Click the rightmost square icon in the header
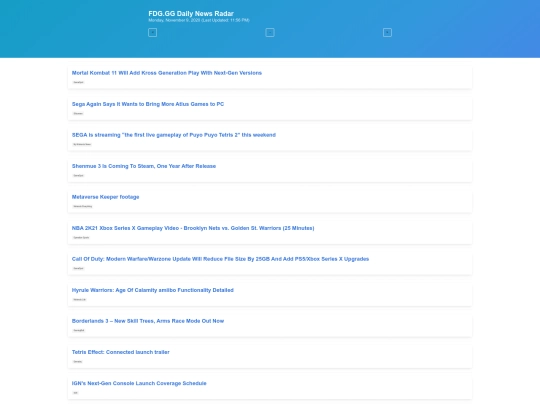Screen dimensions: 540x405 point(387,33)
